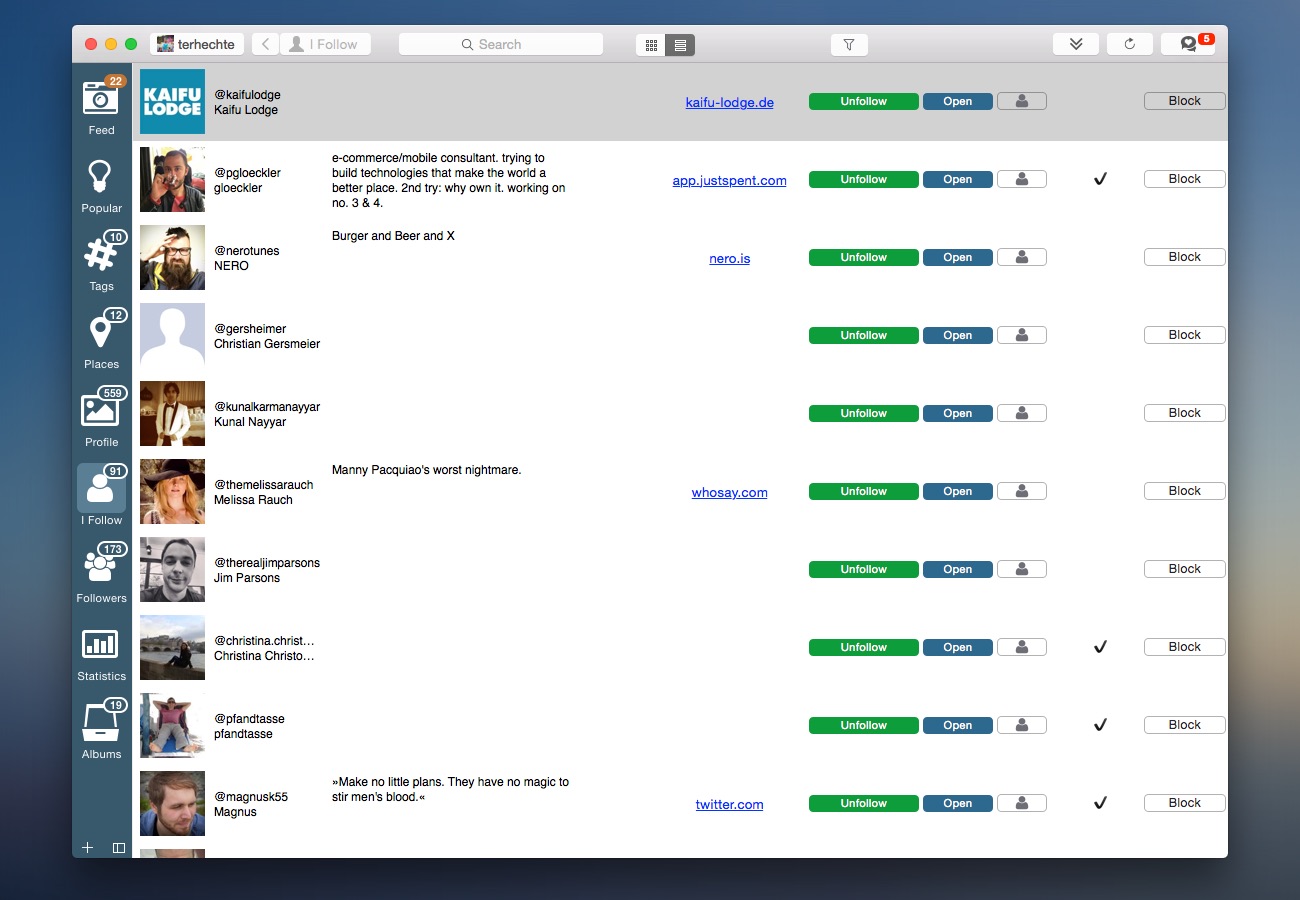Open the Followers section
This screenshot has width=1300, height=900.
(101, 573)
